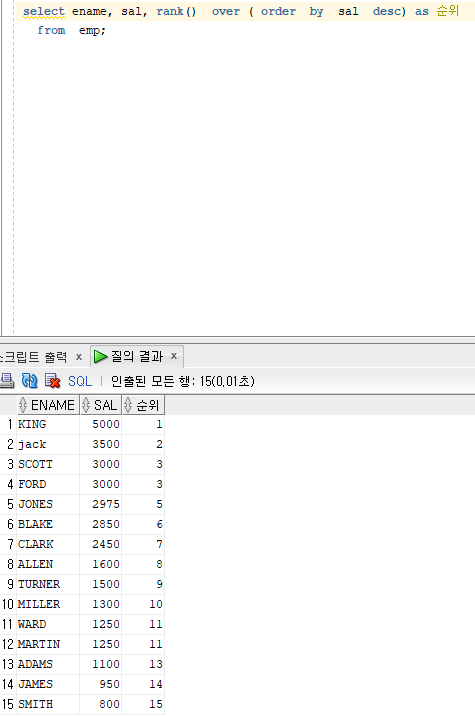Click the 2975 salary cell

pyautogui.click(x=101, y=505)
